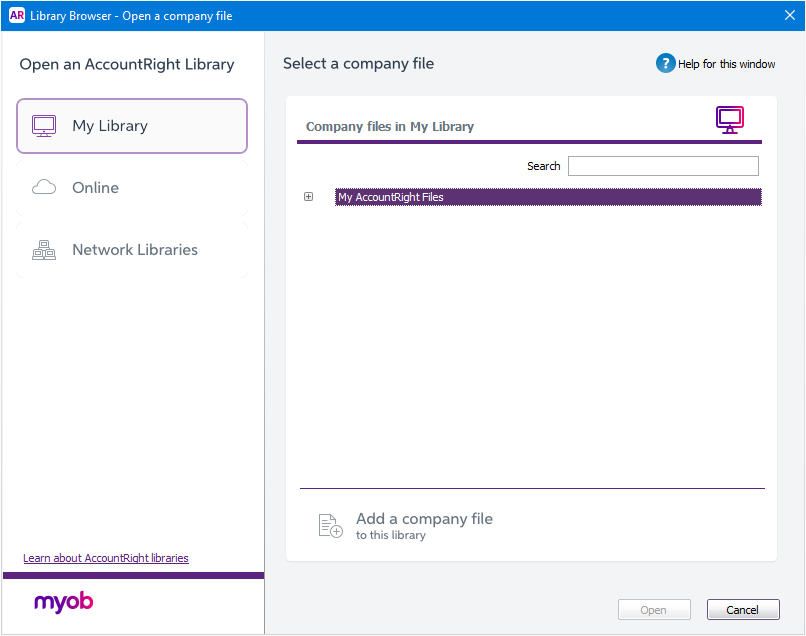Screen dimensions: 806x636
Task: Click the Select a company file heading
Action: 358,63
